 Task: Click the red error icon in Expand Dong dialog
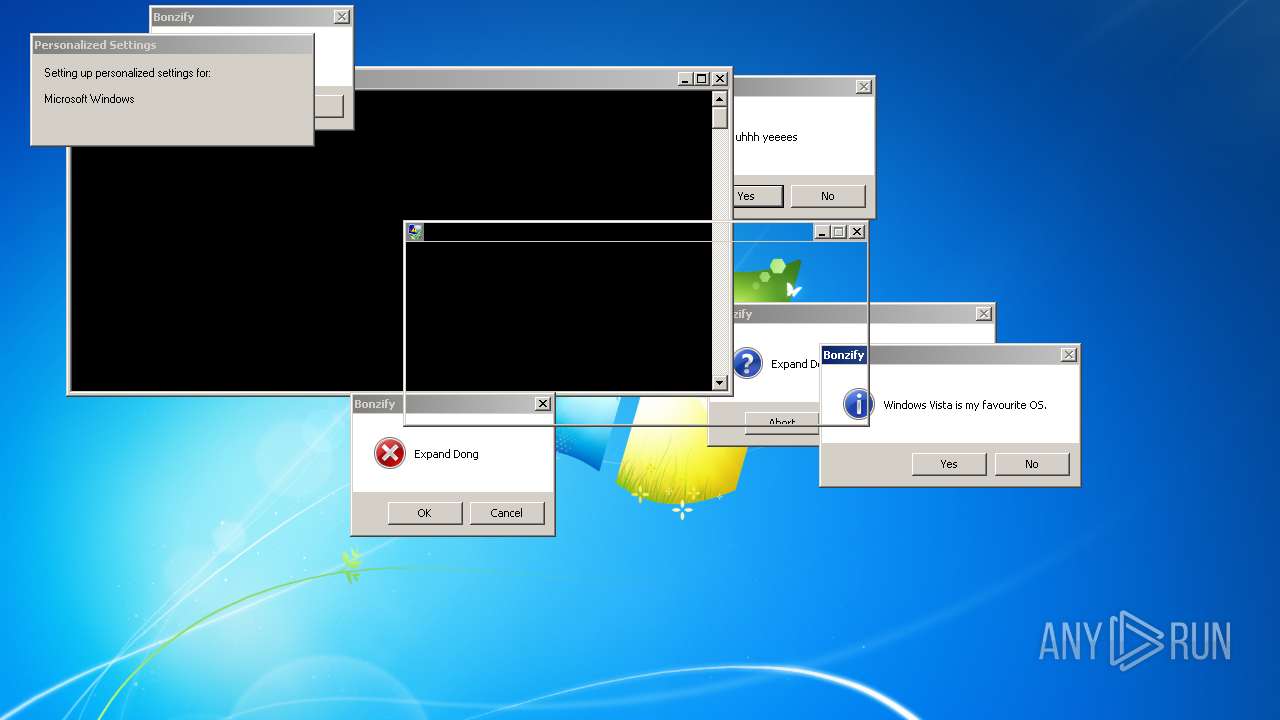click(389, 454)
